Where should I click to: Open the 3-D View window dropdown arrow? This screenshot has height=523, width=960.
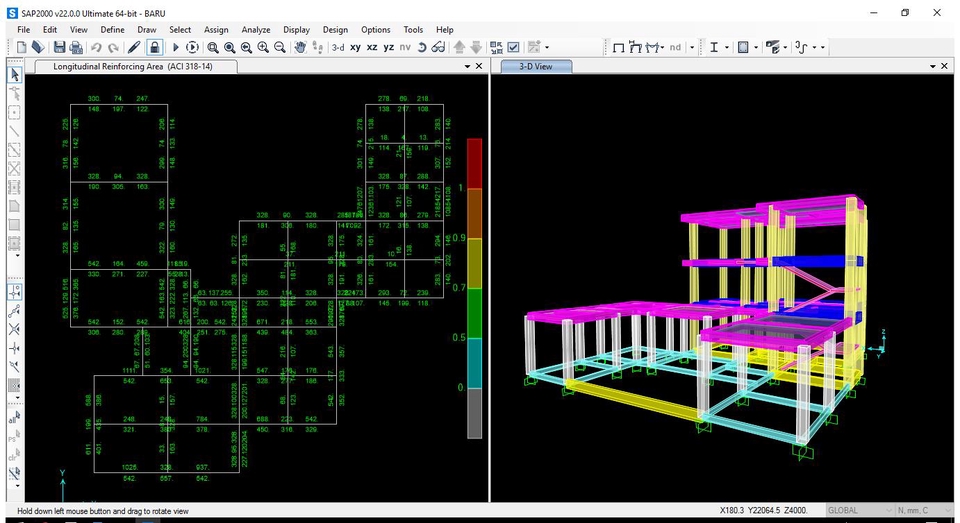tap(933, 66)
